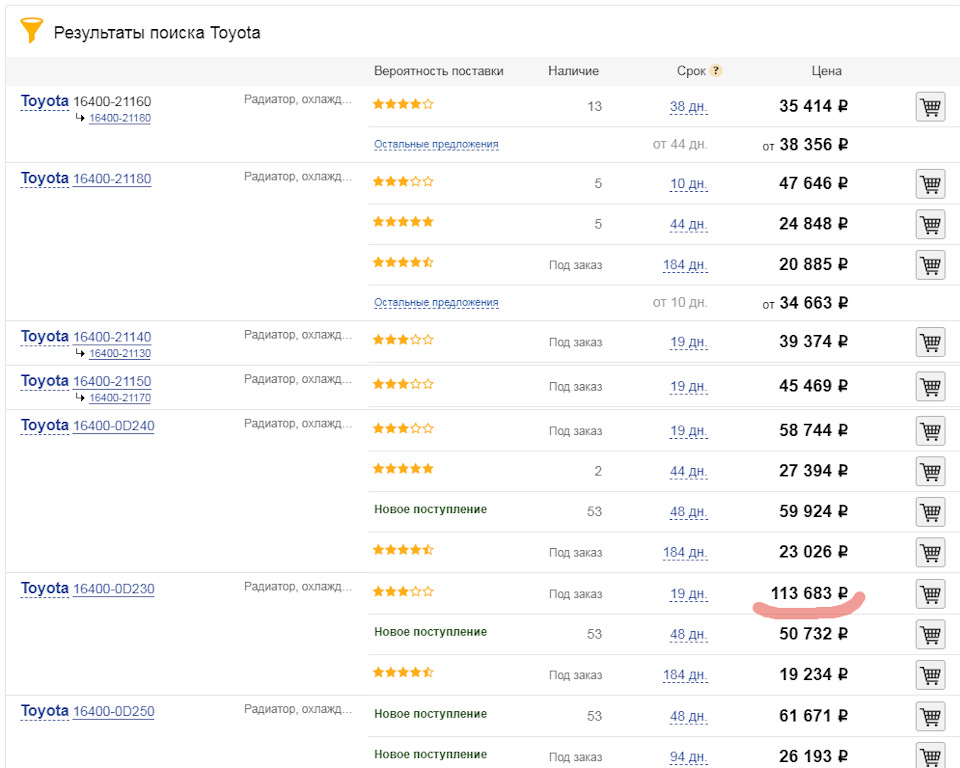This screenshot has width=960, height=768.
Task: Add the 113 683 ₽ offer to cart
Action: coord(930,594)
